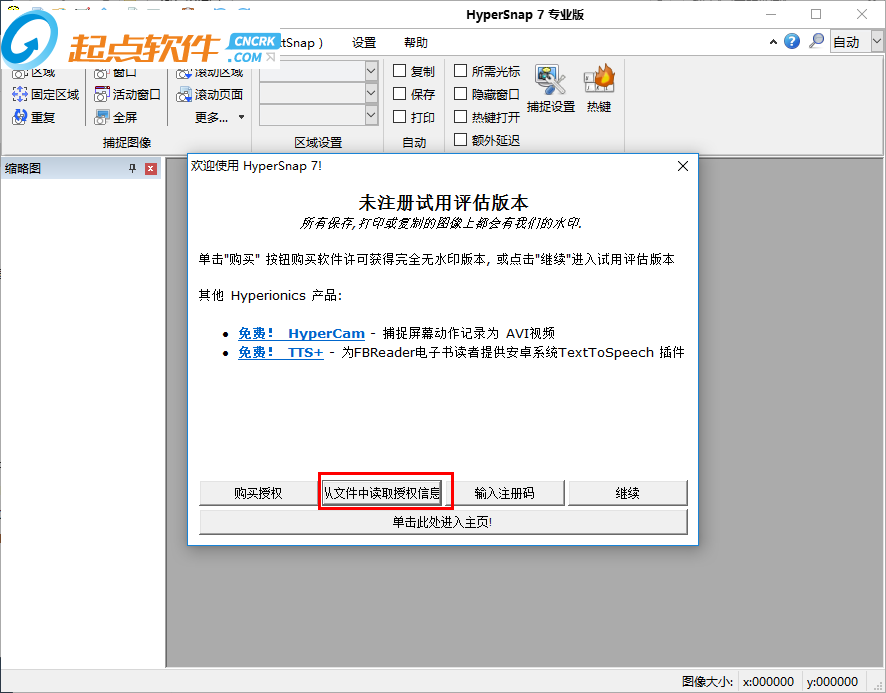Open the free TTS+ link
The image size is (886, 693).
coord(280,353)
